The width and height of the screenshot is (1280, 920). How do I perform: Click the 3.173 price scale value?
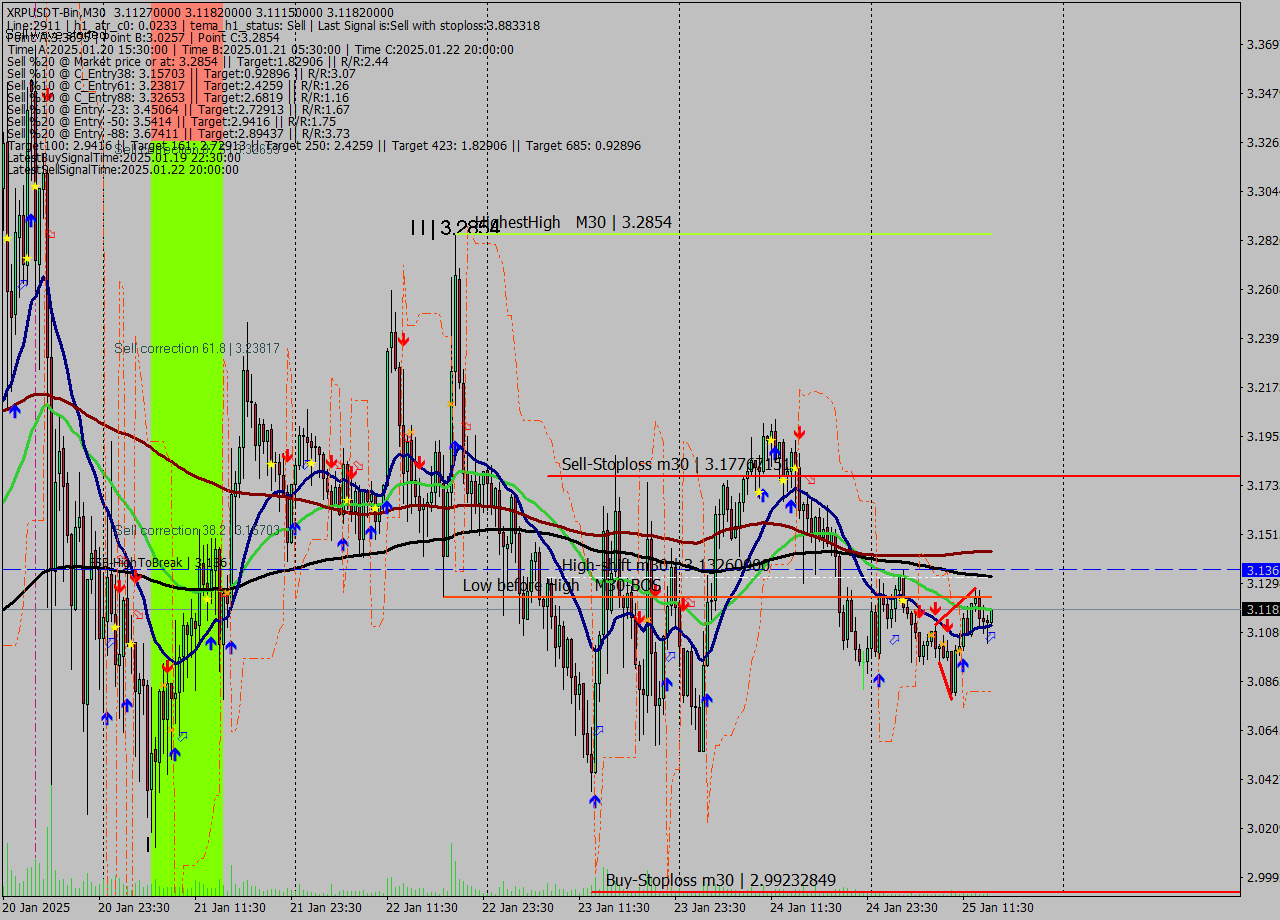(x=1263, y=485)
